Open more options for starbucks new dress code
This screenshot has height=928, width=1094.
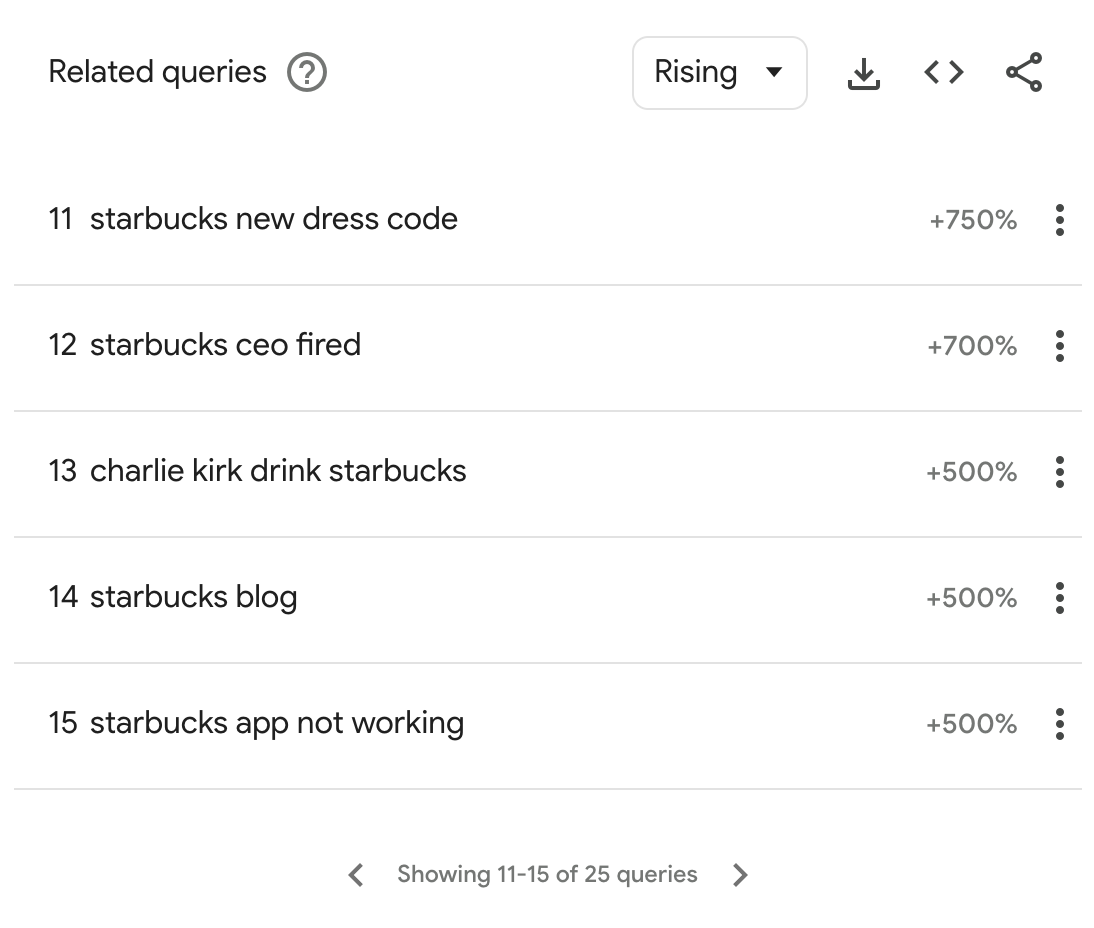(x=1059, y=220)
